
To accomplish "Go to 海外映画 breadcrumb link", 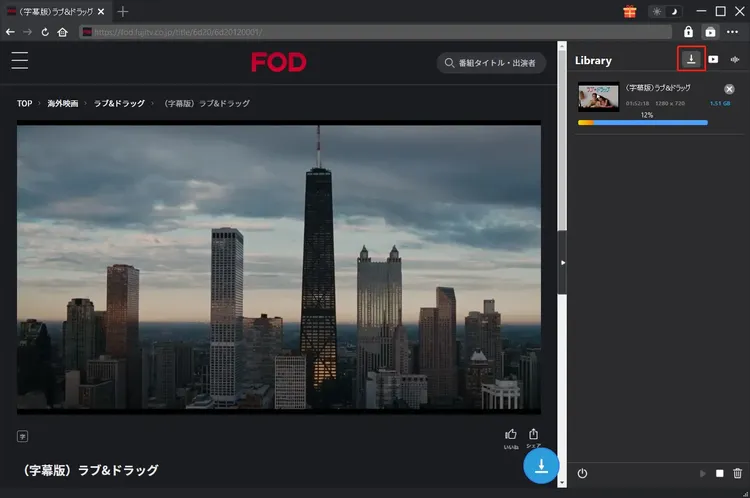I will coord(64,103).
